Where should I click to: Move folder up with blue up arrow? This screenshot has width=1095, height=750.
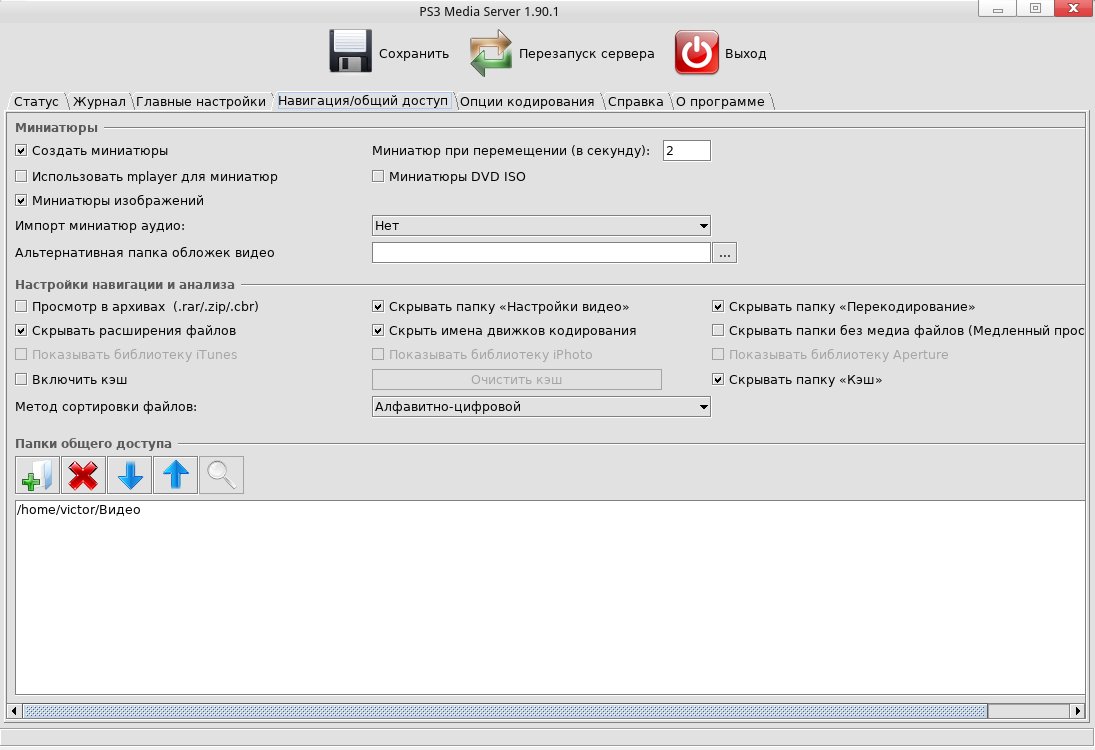pos(175,475)
